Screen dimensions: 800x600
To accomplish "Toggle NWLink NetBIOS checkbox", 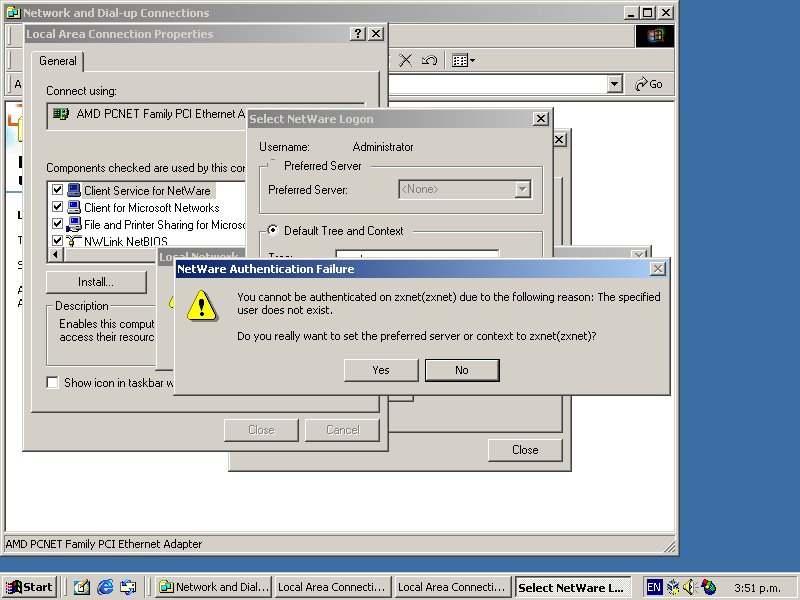I will [57, 240].
